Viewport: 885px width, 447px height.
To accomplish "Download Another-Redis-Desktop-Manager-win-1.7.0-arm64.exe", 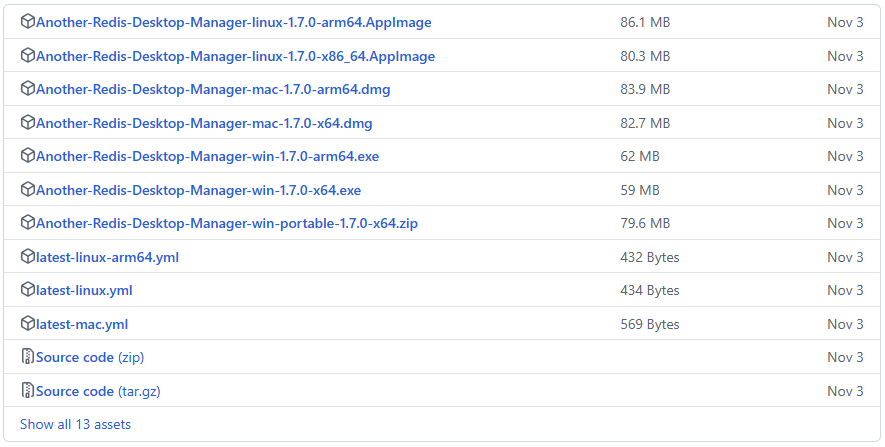I will click(207, 156).
